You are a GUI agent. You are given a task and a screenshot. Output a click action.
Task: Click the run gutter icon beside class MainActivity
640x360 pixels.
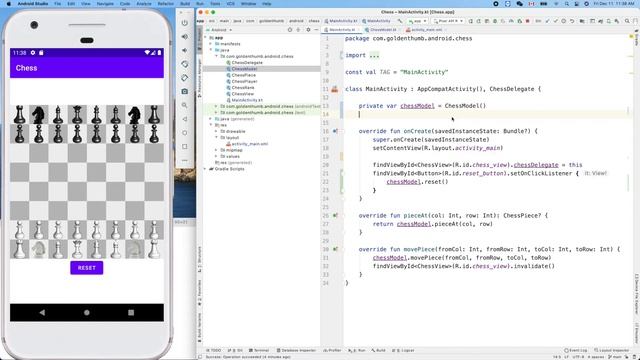point(335,89)
